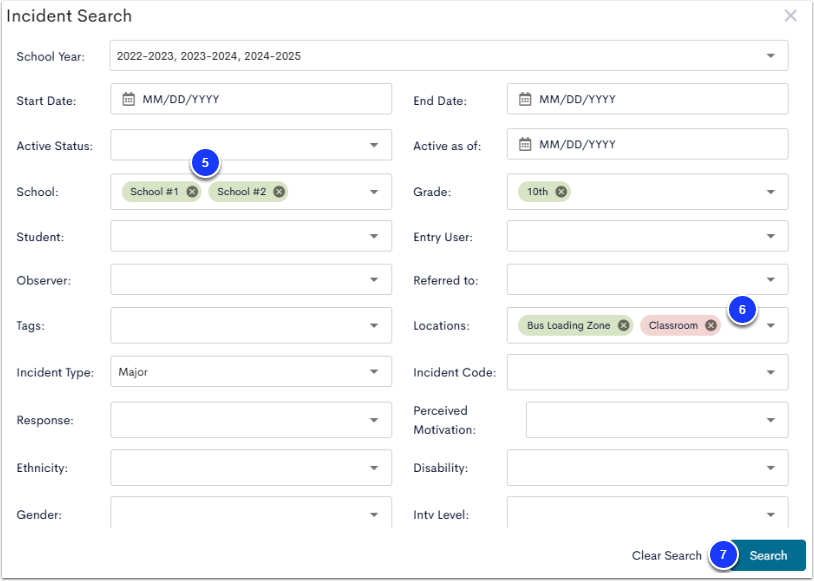Select the School #2 tag text
The height and width of the screenshot is (581, 814).
pyautogui.click(x=241, y=192)
